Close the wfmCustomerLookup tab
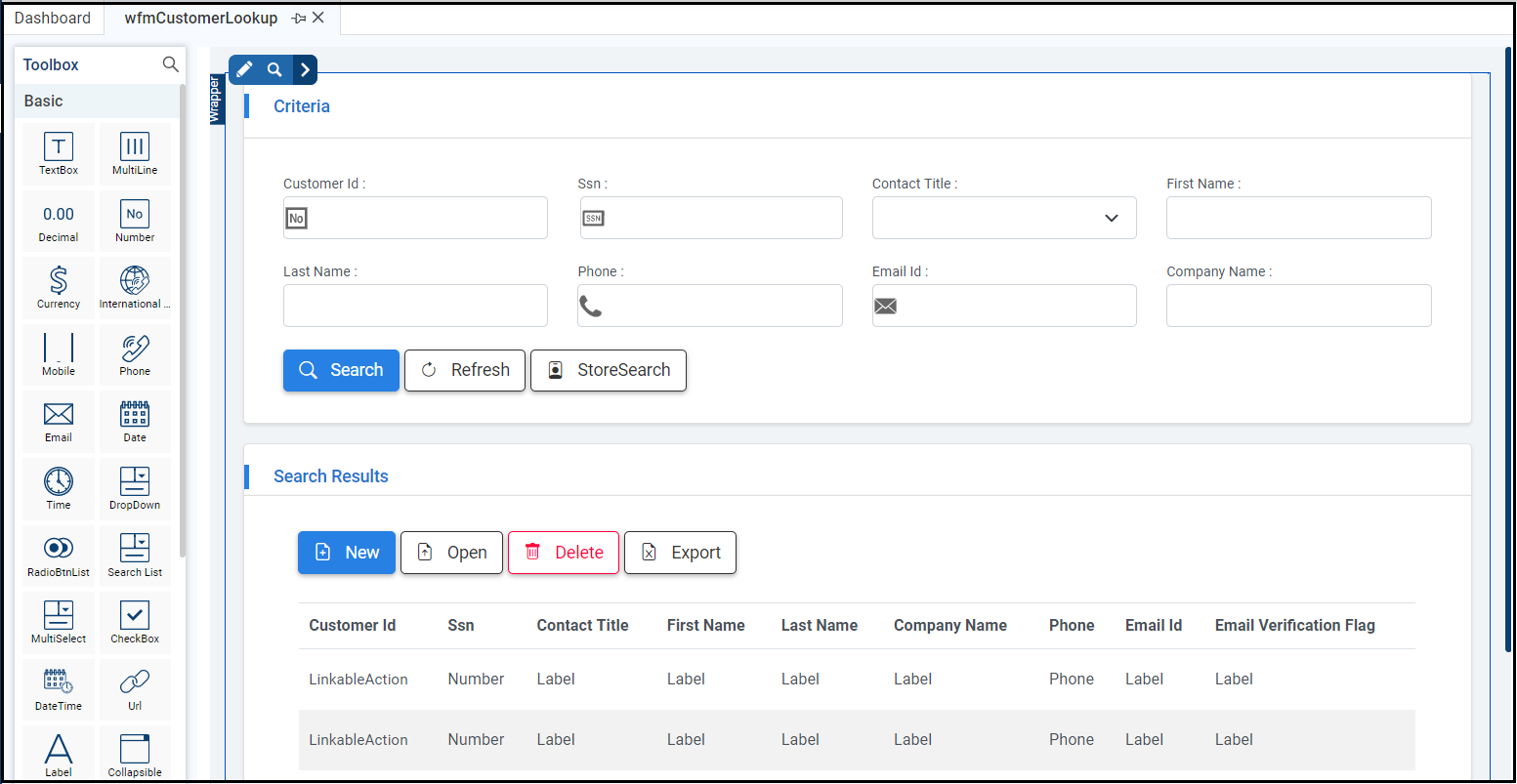Image resolution: width=1517 pixels, height=784 pixels. pyautogui.click(x=318, y=18)
